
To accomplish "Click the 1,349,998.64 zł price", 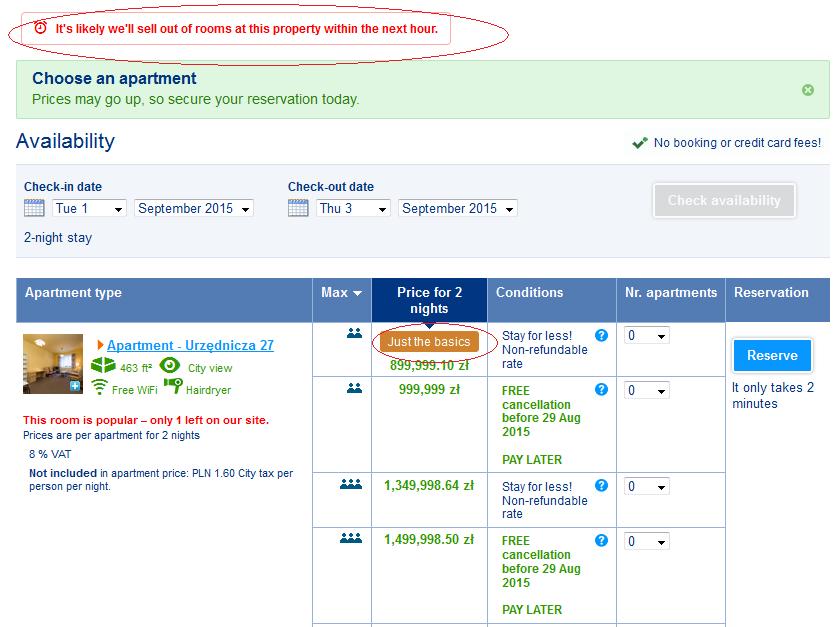I will pos(429,486).
